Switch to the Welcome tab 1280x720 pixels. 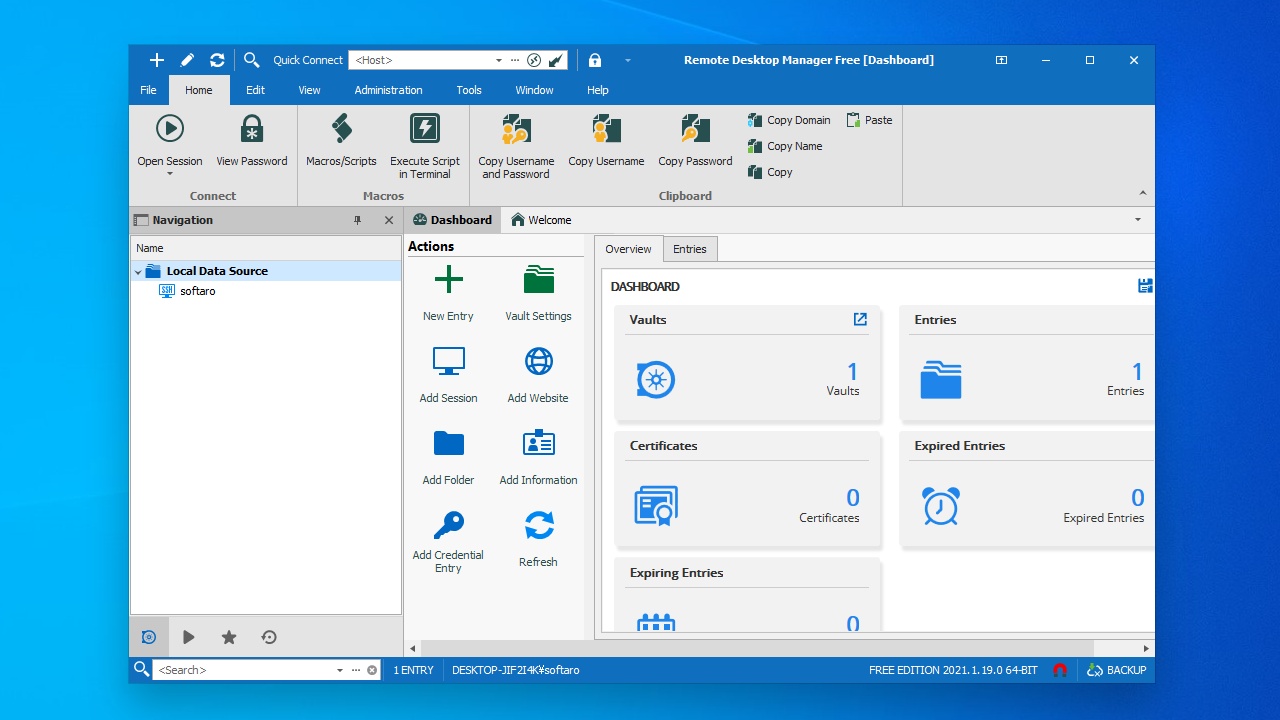click(541, 220)
